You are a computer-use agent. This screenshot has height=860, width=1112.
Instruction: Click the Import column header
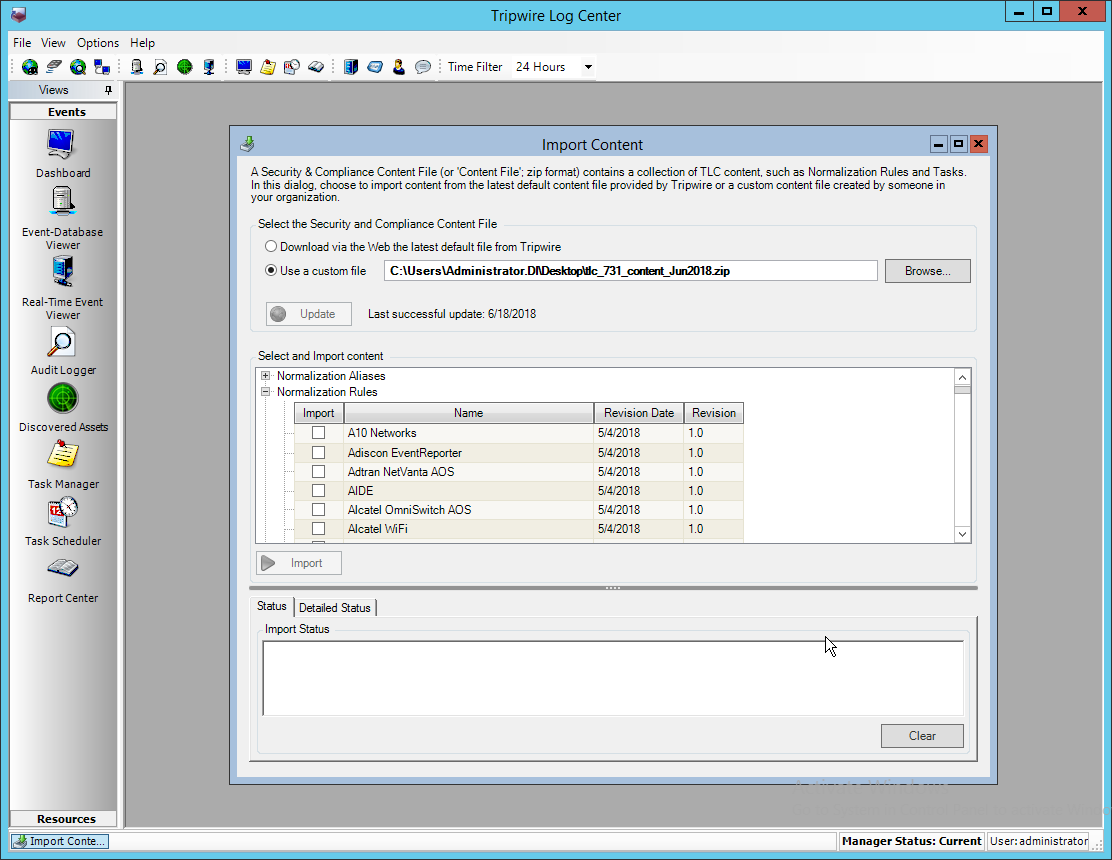coord(318,413)
